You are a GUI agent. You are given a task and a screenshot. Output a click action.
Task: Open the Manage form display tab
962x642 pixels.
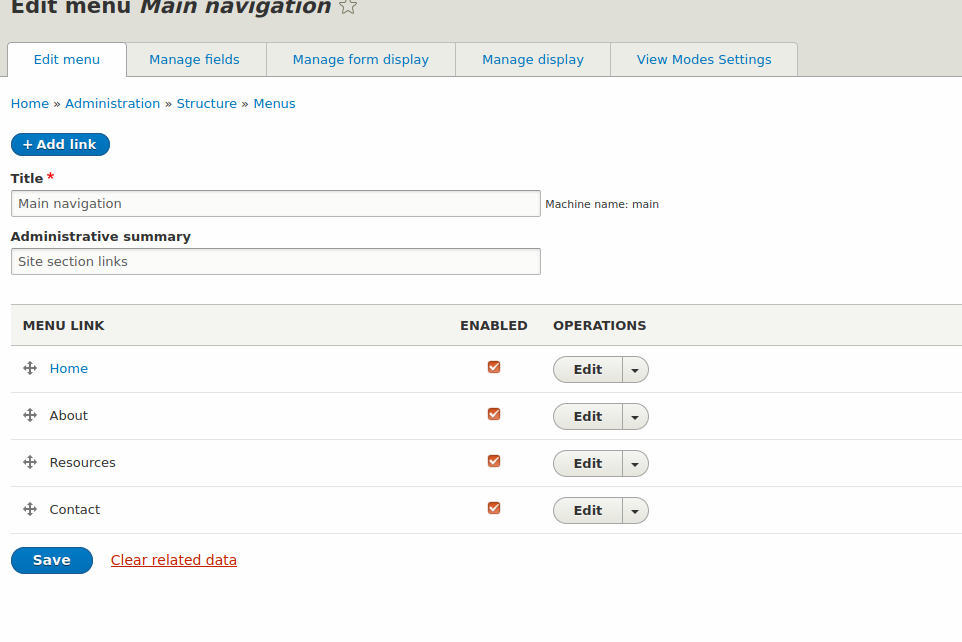(360, 60)
